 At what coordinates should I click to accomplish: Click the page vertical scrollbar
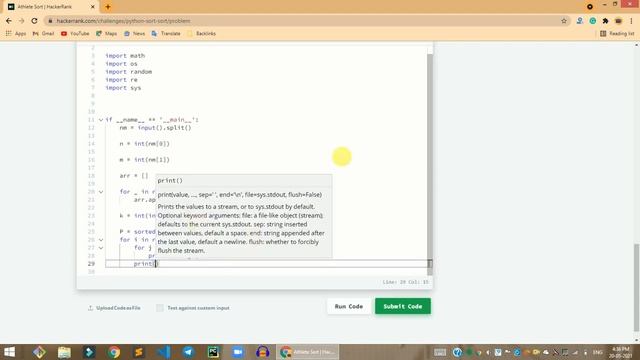(637, 288)
